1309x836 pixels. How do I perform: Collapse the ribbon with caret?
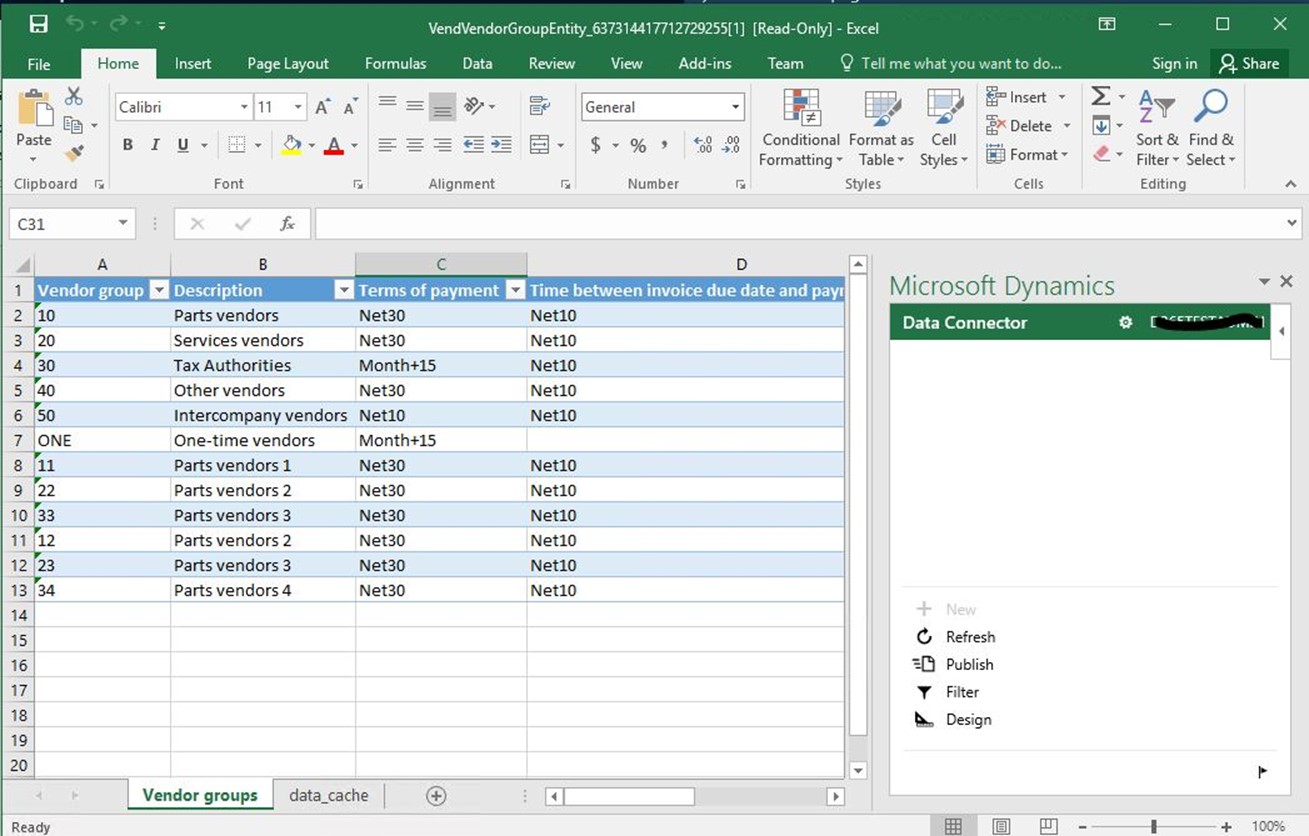(1290, 184)
